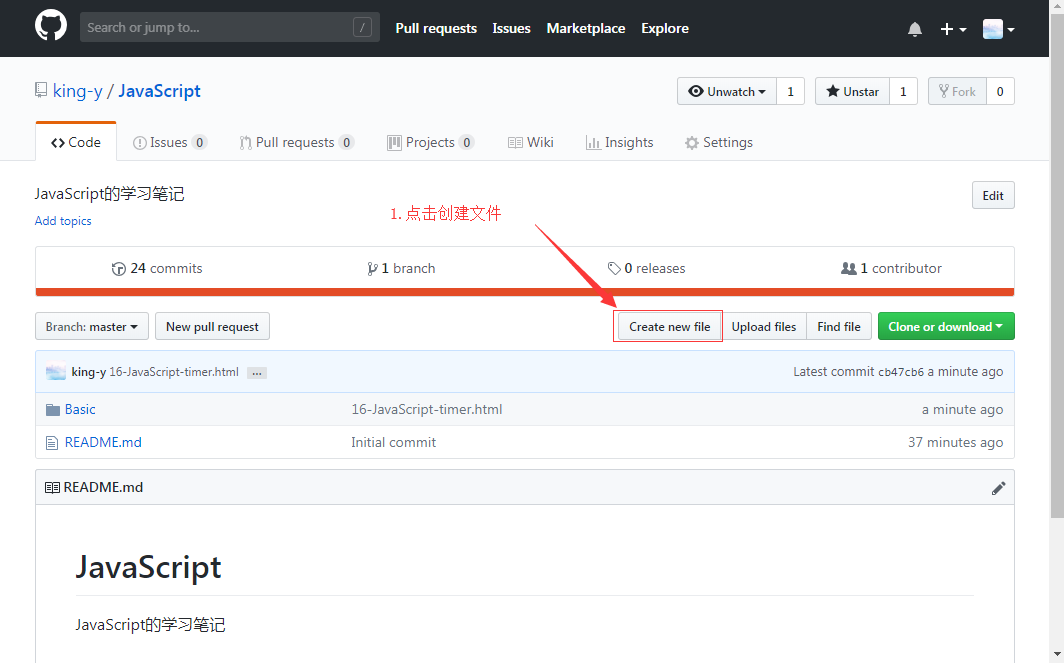View the 24 commits history
Image resolution: width=1064 pixels, height=663 pixels.
[157, 268]
